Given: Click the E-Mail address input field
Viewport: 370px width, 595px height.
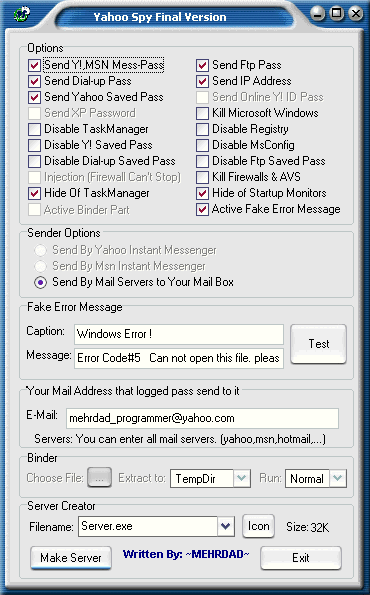Looking at the screenshot, I should tap(202, 418).
